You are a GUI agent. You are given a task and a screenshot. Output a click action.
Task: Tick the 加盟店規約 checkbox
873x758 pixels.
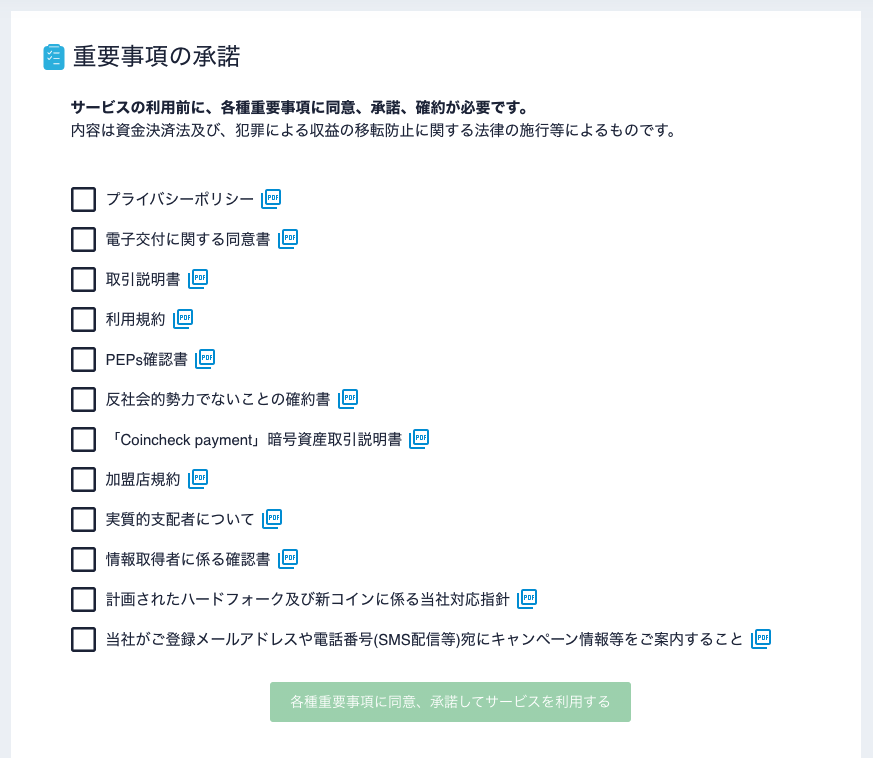coord(83,480)
